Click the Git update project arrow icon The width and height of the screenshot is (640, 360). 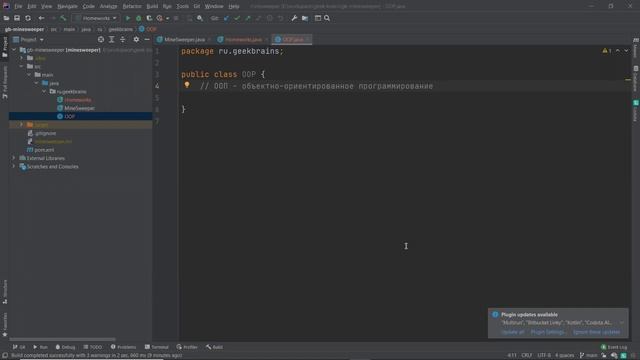point(227,18)
